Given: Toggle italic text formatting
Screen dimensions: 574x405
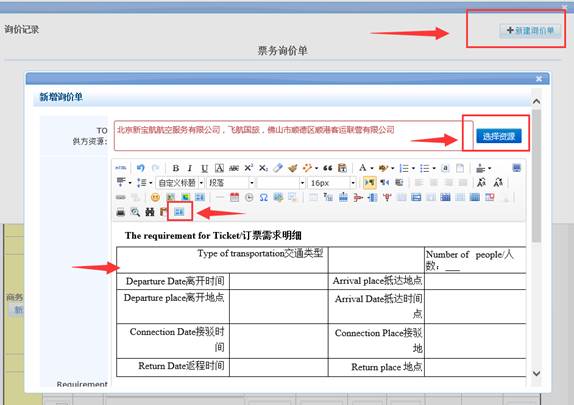Looking at the screenshot, I should coord(190,168).
